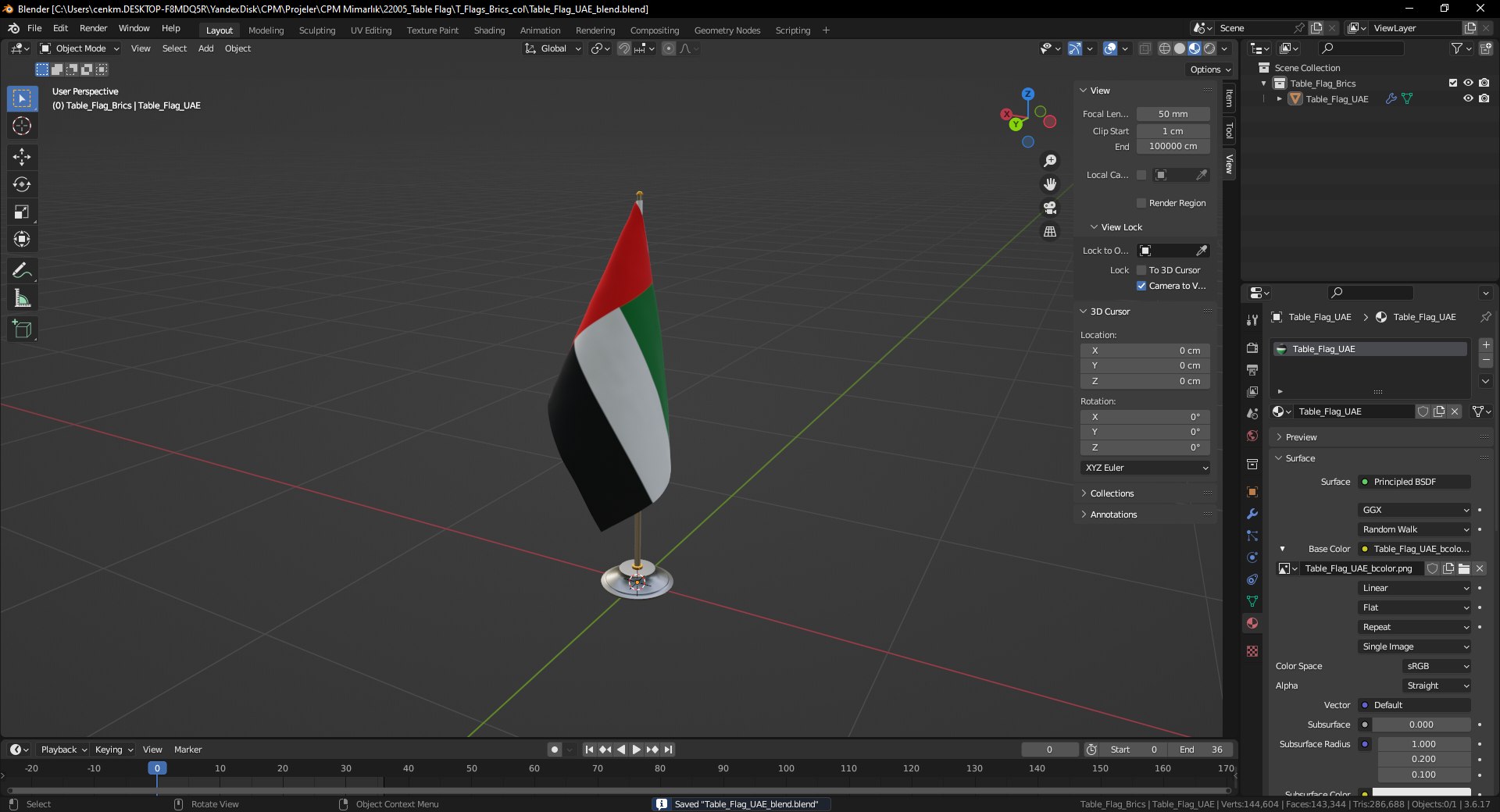Select the Measure tool
The height and width of the screenshot is (812, 1500).
click(x=22, y=298)
